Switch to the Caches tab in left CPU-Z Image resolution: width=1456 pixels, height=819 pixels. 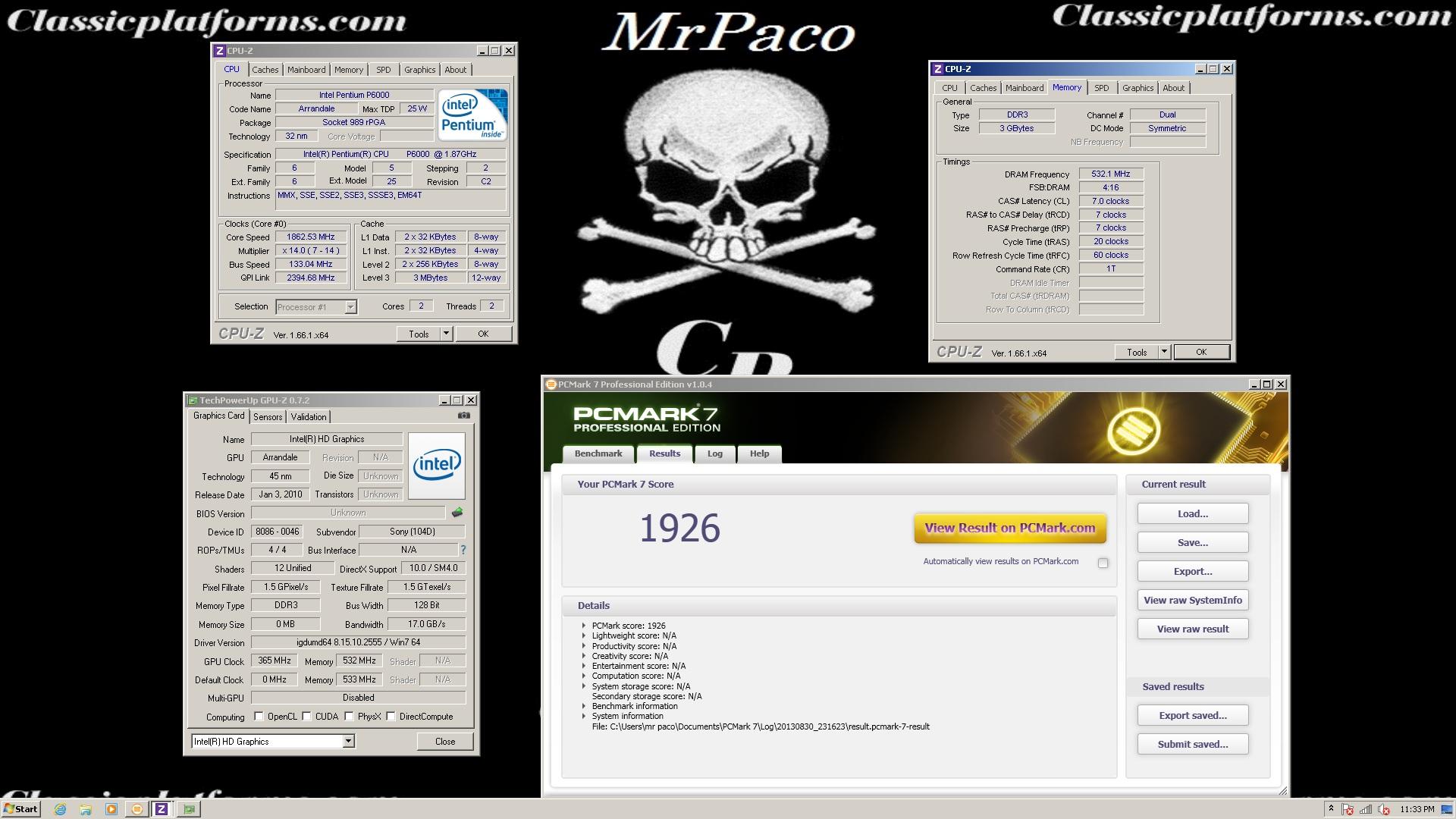265,70
